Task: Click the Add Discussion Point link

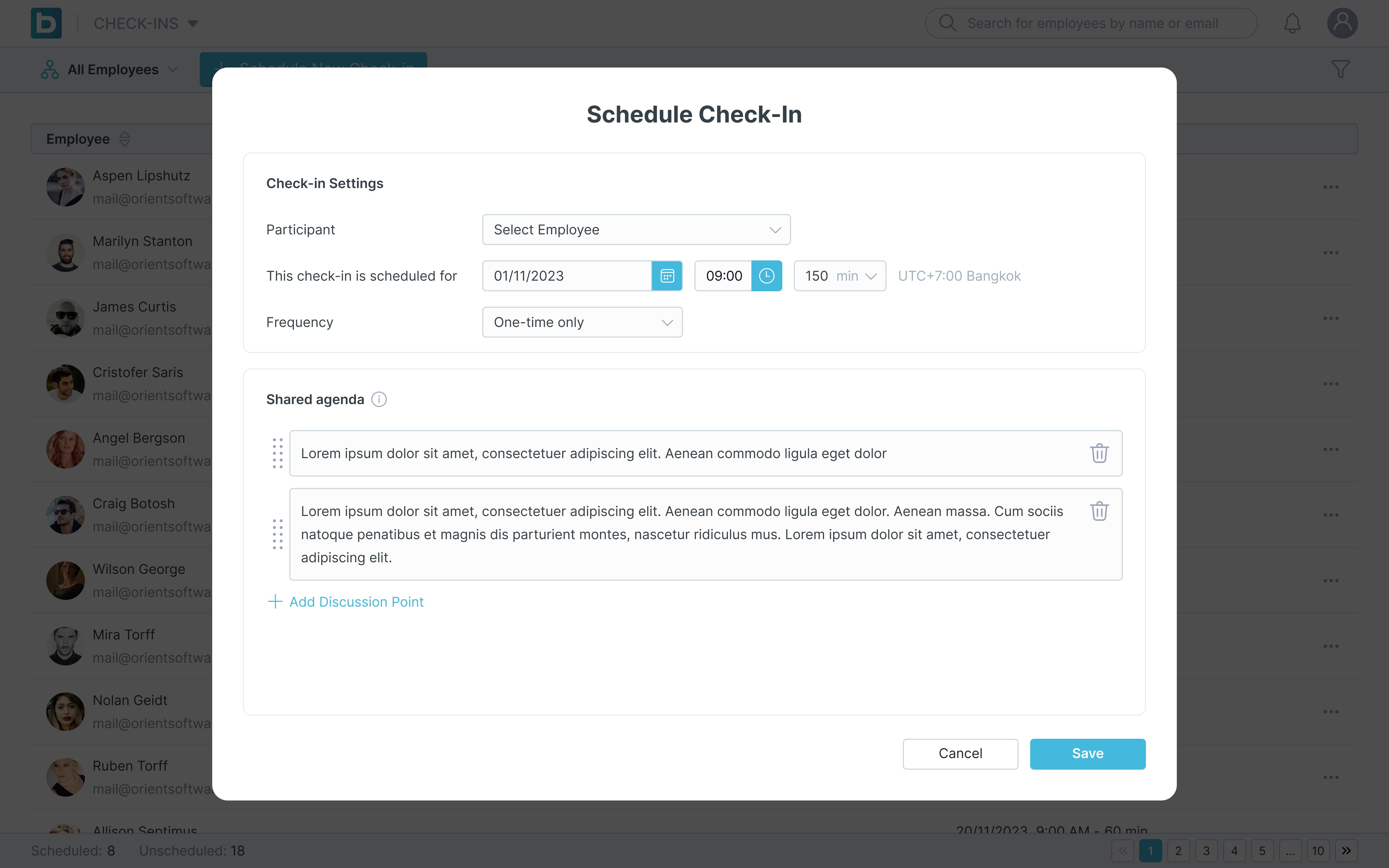Action: point(346,601)
